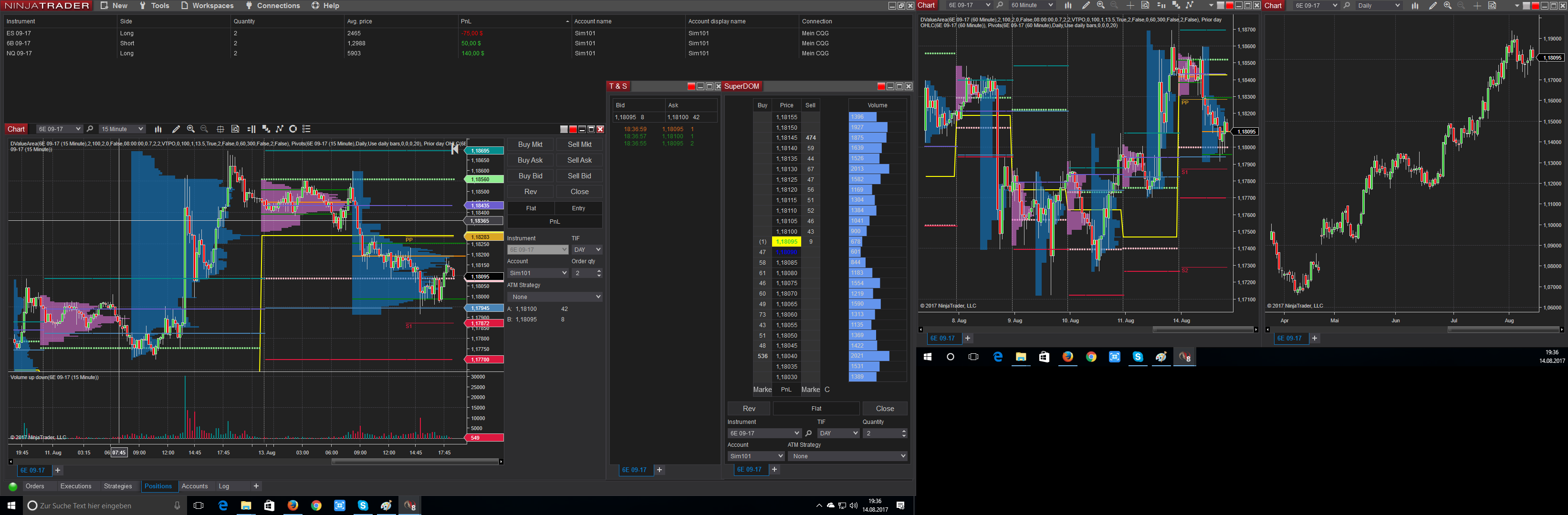Open Skype from the left taskbar
The image size is (1568, 515).
[x=363, y=505]
